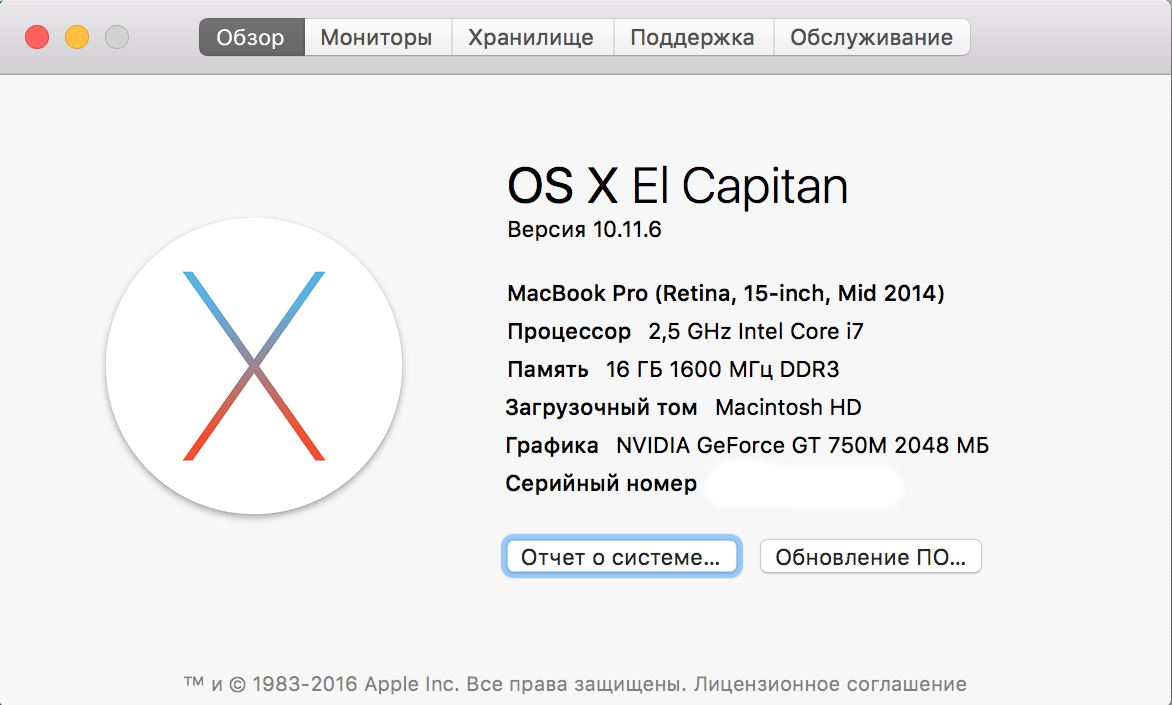Open the Лицензионное соглашение link

pos(830,685)
